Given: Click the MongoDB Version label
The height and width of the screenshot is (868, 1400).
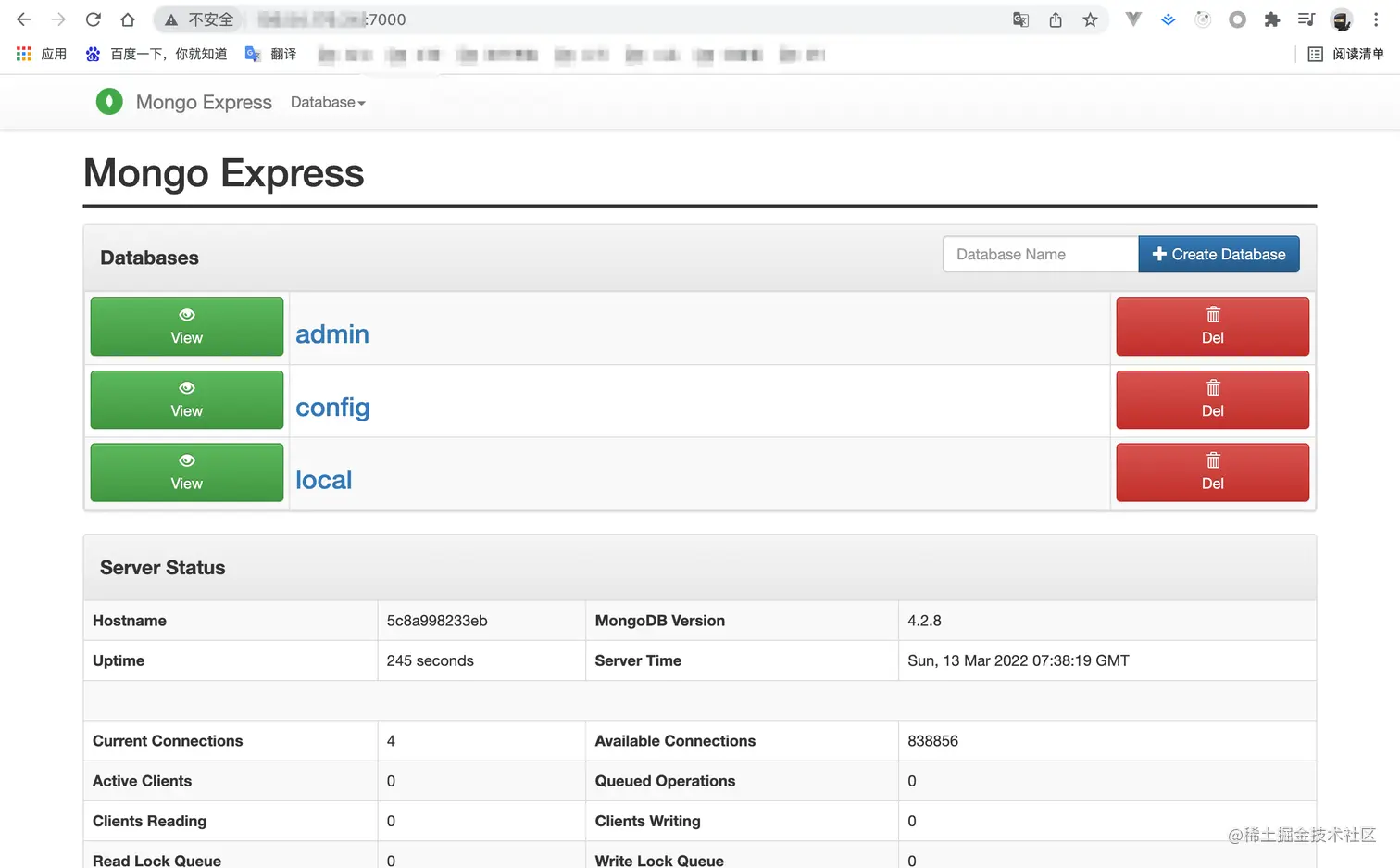Looking at the screenshot, I should pos(659,621).
